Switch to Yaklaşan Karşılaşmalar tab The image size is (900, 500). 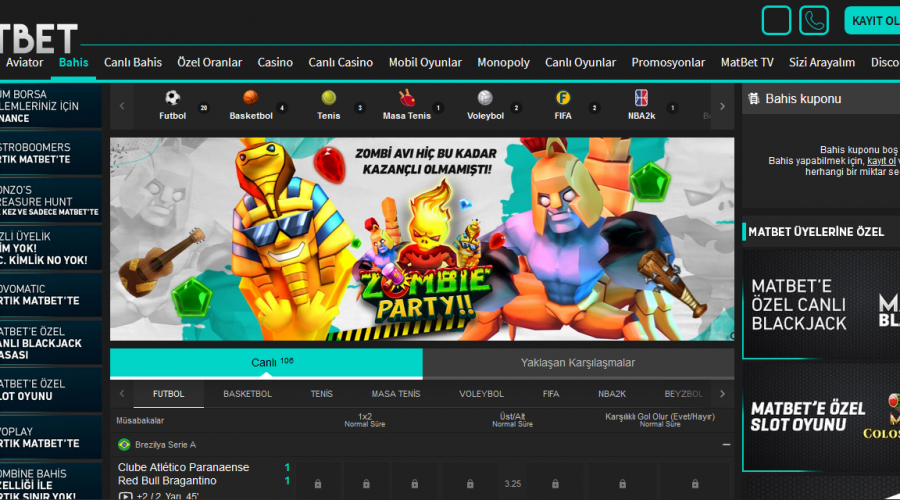click(578, 363)
